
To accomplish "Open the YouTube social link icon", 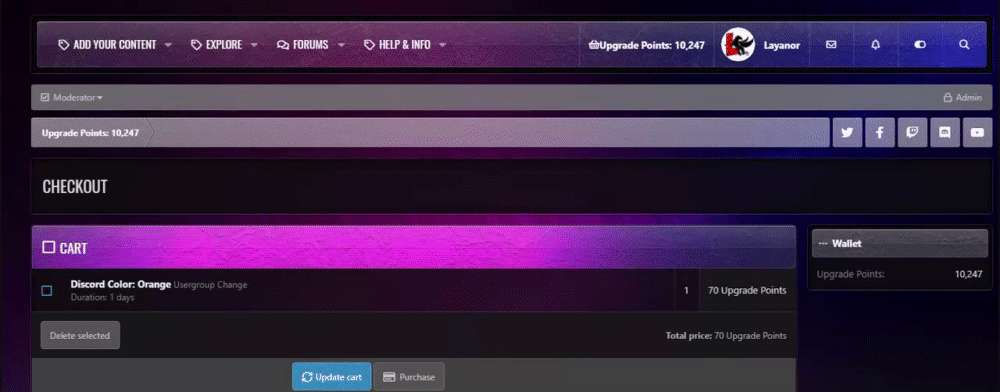I will click(977, 133).
